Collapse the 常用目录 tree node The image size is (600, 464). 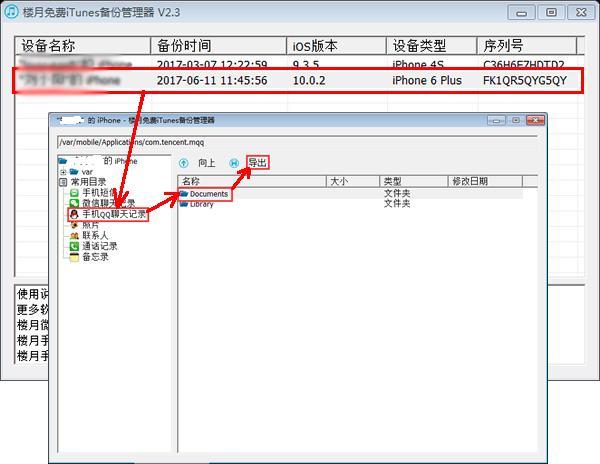63,182
